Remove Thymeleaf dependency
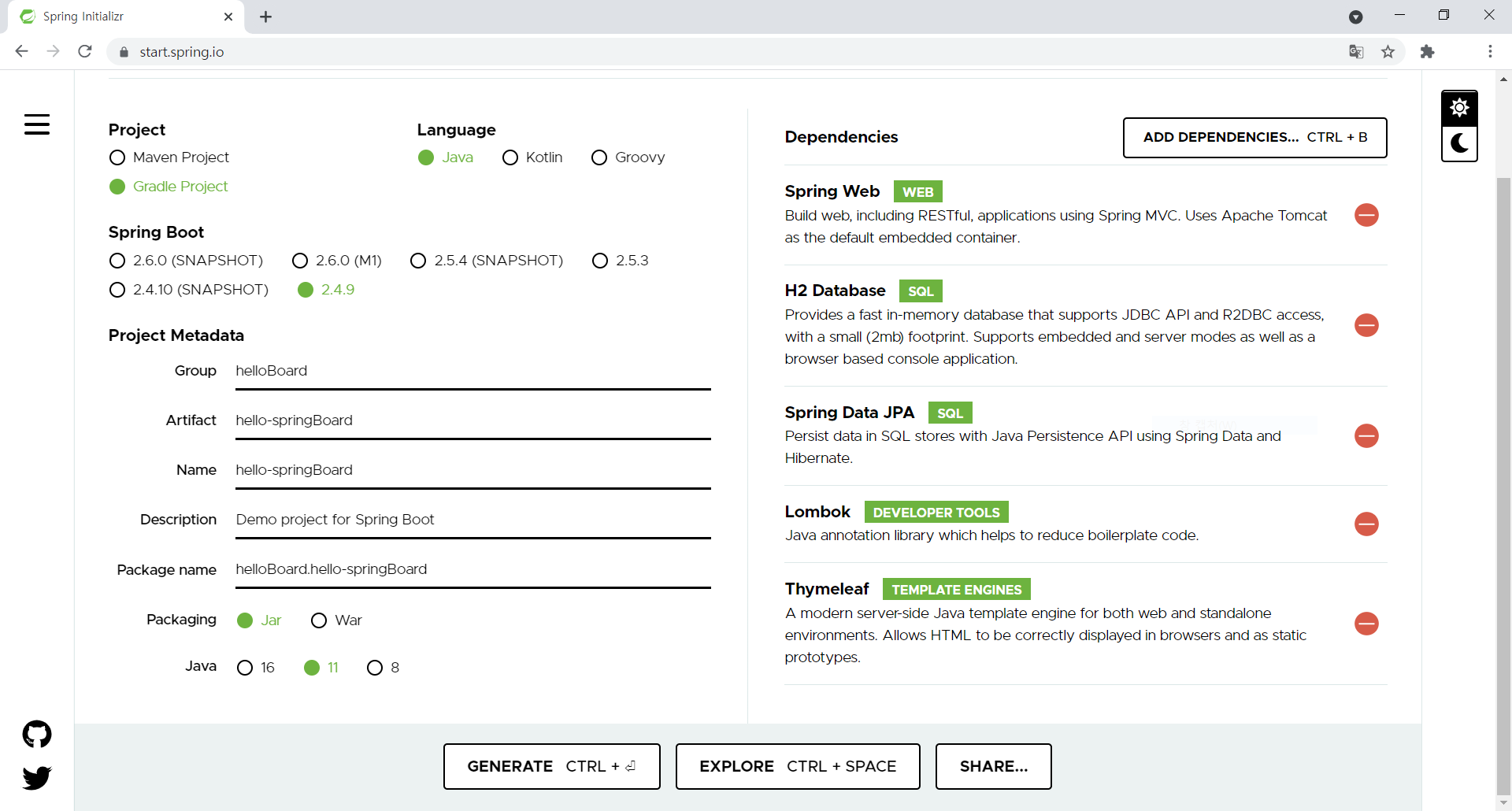The image size is (1512, 811). [1366, 624]
